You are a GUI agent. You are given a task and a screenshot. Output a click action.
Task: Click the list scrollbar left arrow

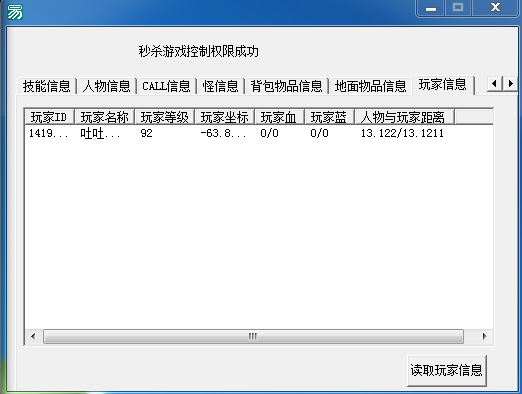(33, 336)
